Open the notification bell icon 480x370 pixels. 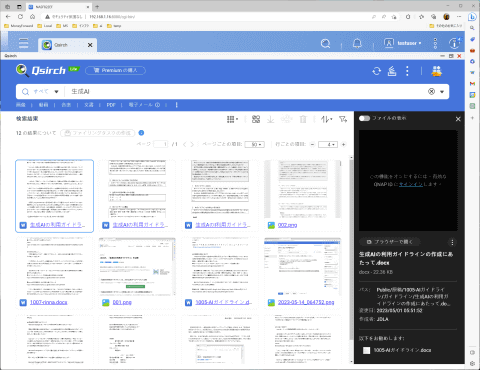(357, 43)
